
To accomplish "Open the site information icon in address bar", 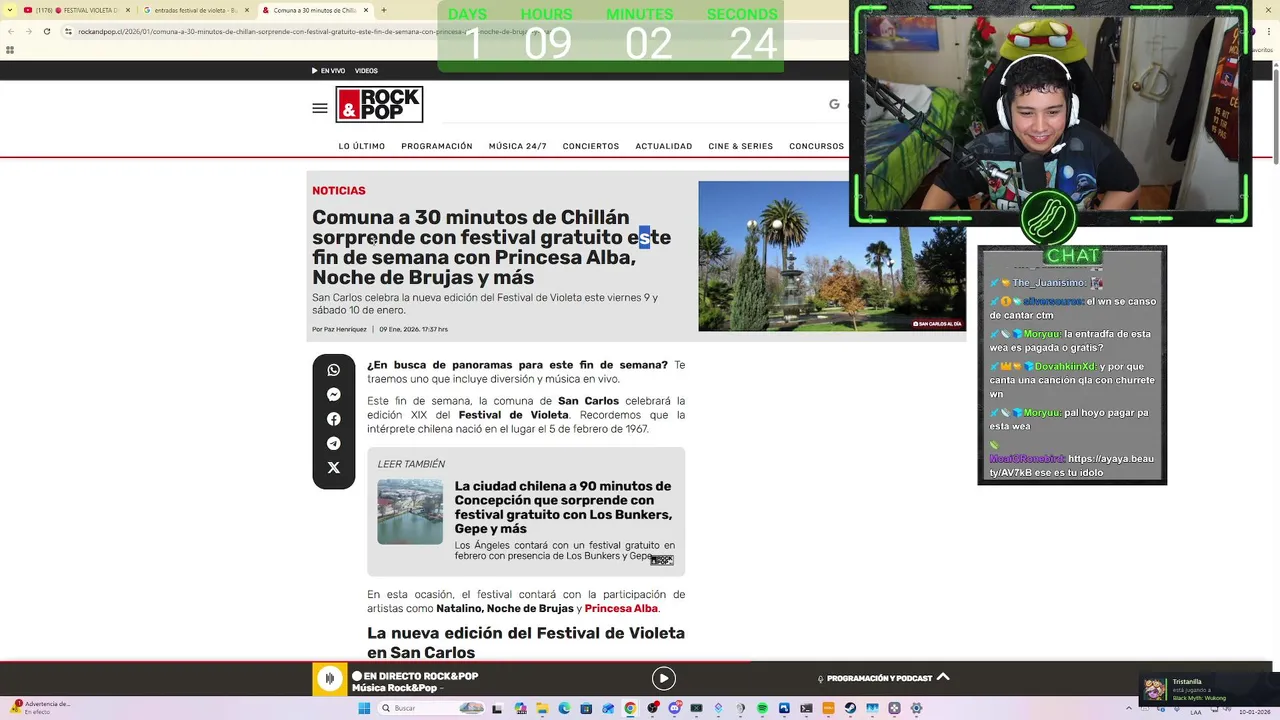I will tap(69, 31).
